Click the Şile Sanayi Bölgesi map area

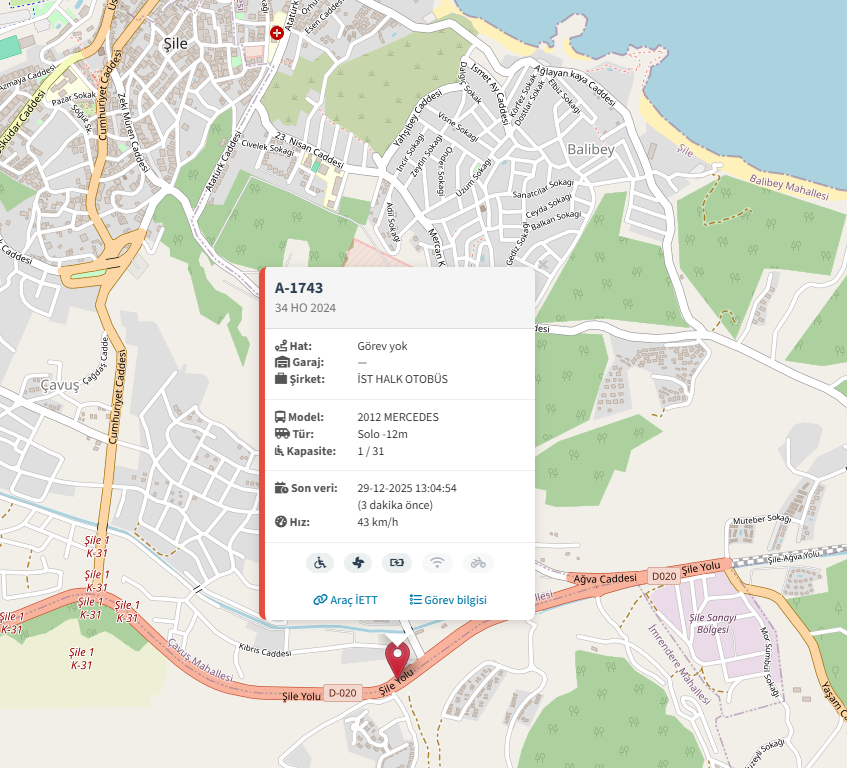tap(713, 625)
